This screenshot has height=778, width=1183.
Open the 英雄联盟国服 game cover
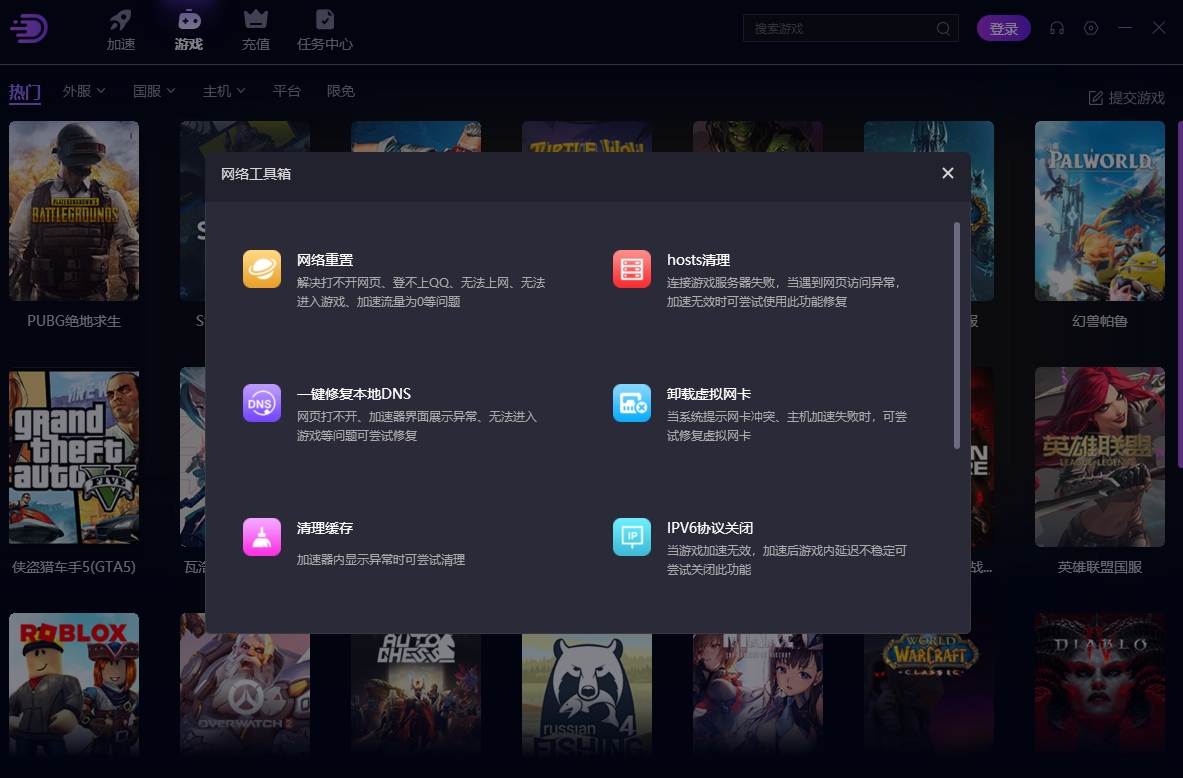[x=1100, y=457]
